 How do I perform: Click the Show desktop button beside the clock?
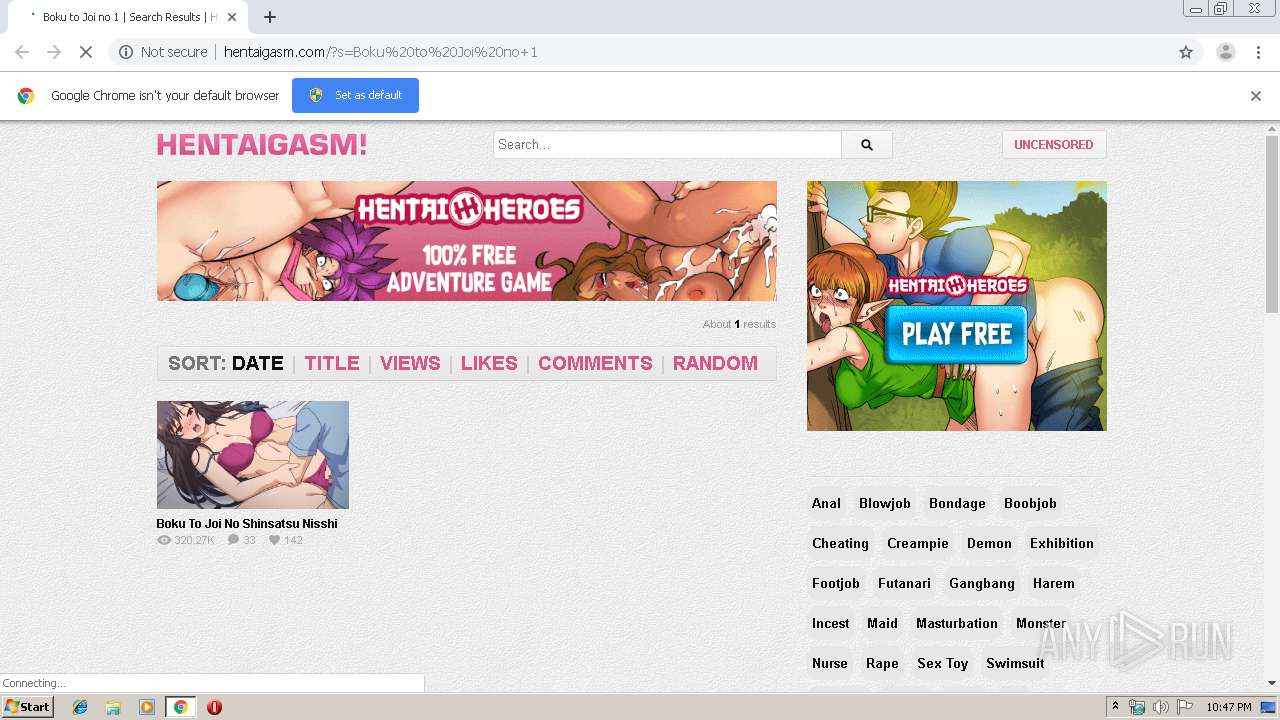[1268, 707]
